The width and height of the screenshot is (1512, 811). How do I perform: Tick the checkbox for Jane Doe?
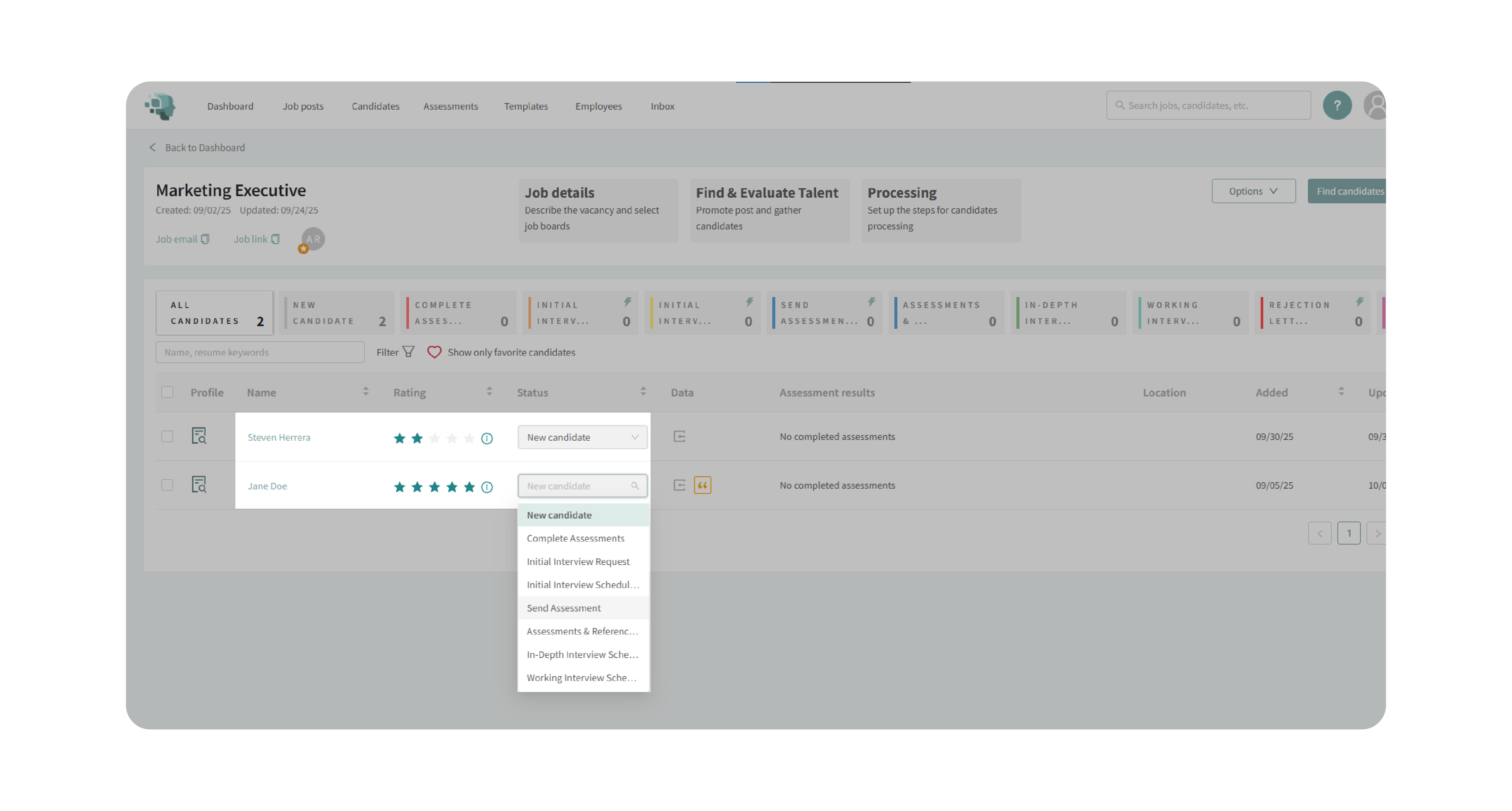coord(167,485)
